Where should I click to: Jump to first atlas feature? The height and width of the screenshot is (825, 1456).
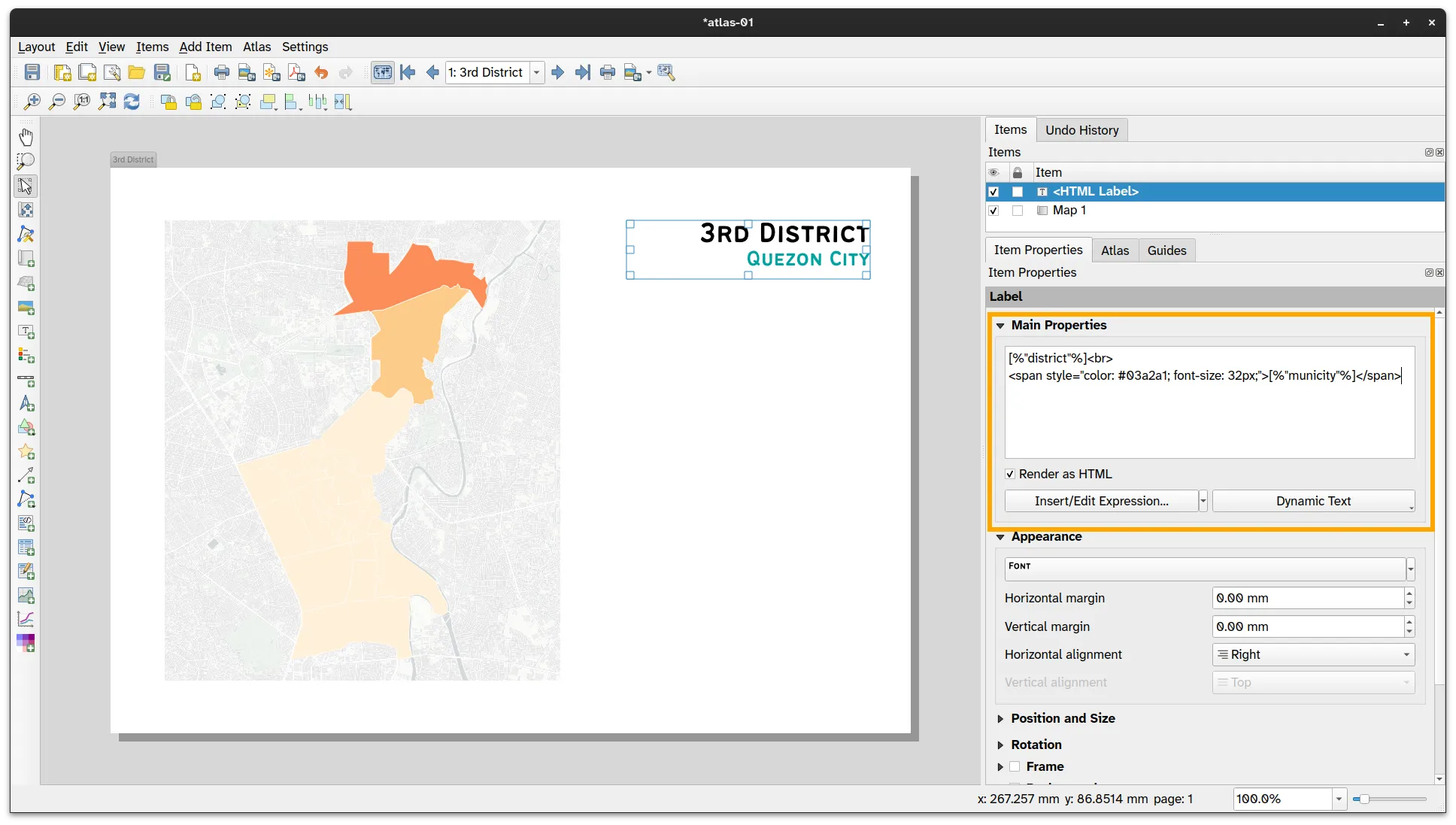click(408, 72)
